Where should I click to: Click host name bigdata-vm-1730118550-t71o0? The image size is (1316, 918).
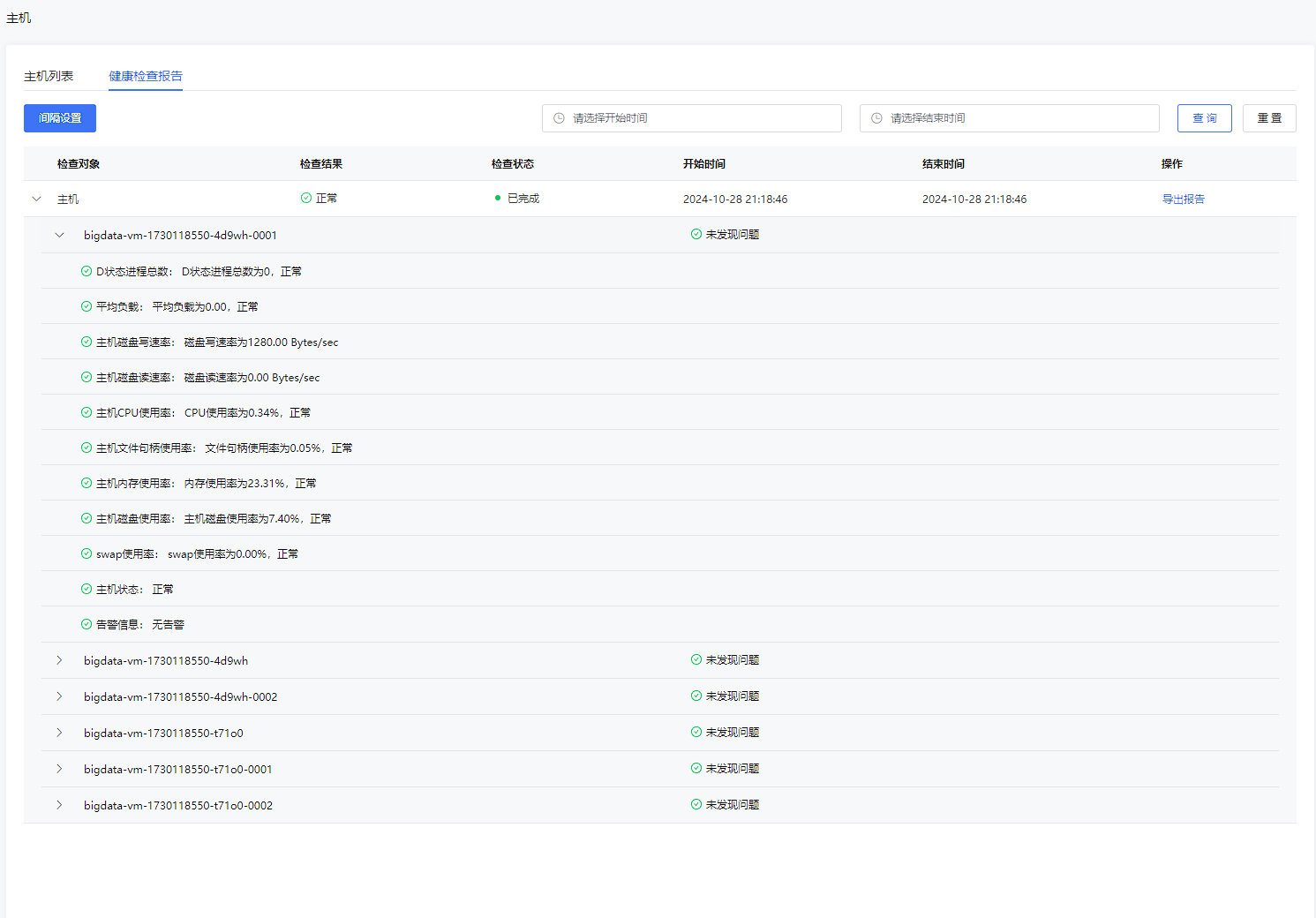pos(163,734)
